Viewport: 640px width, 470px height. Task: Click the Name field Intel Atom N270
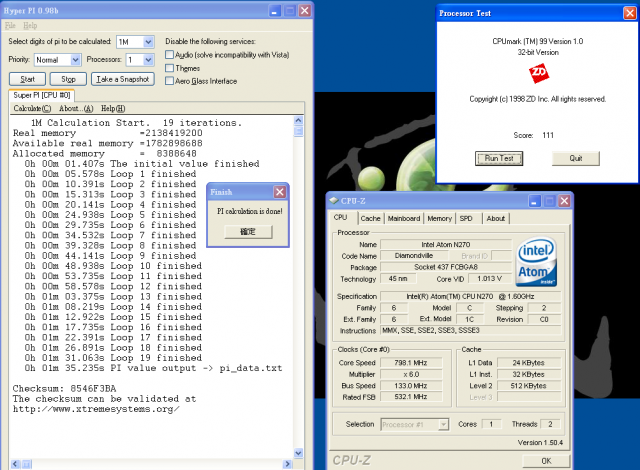coord(446,244)
